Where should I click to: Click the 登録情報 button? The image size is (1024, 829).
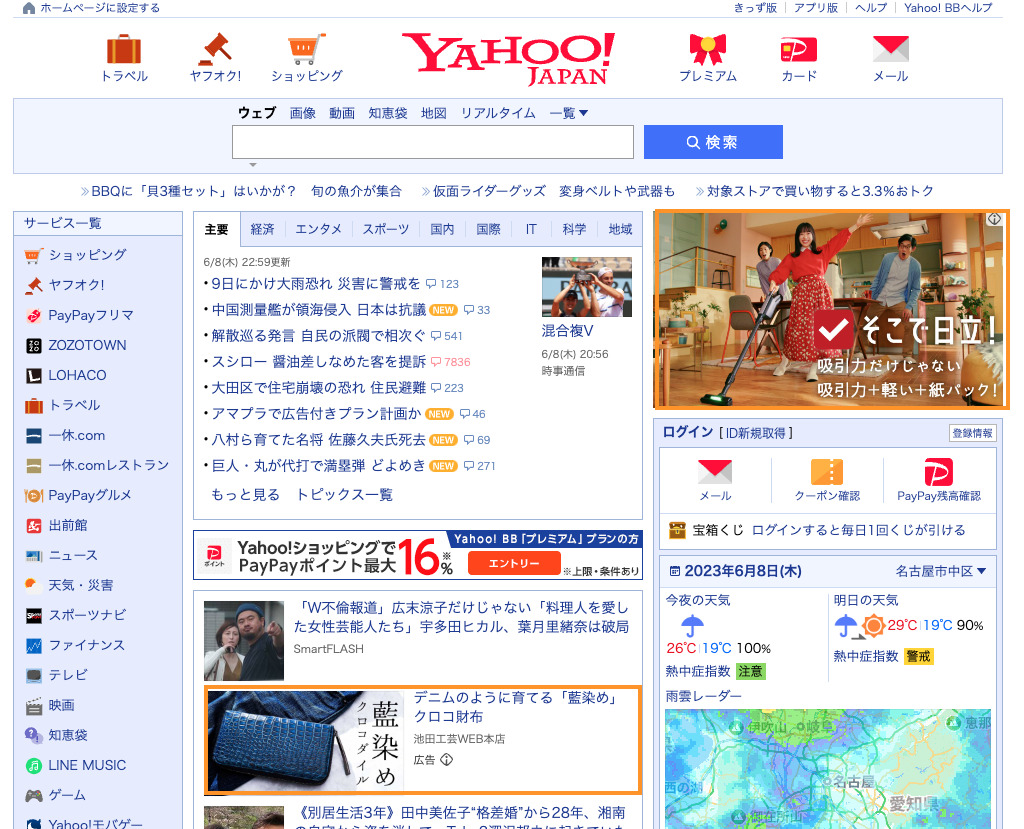[972, 433]
